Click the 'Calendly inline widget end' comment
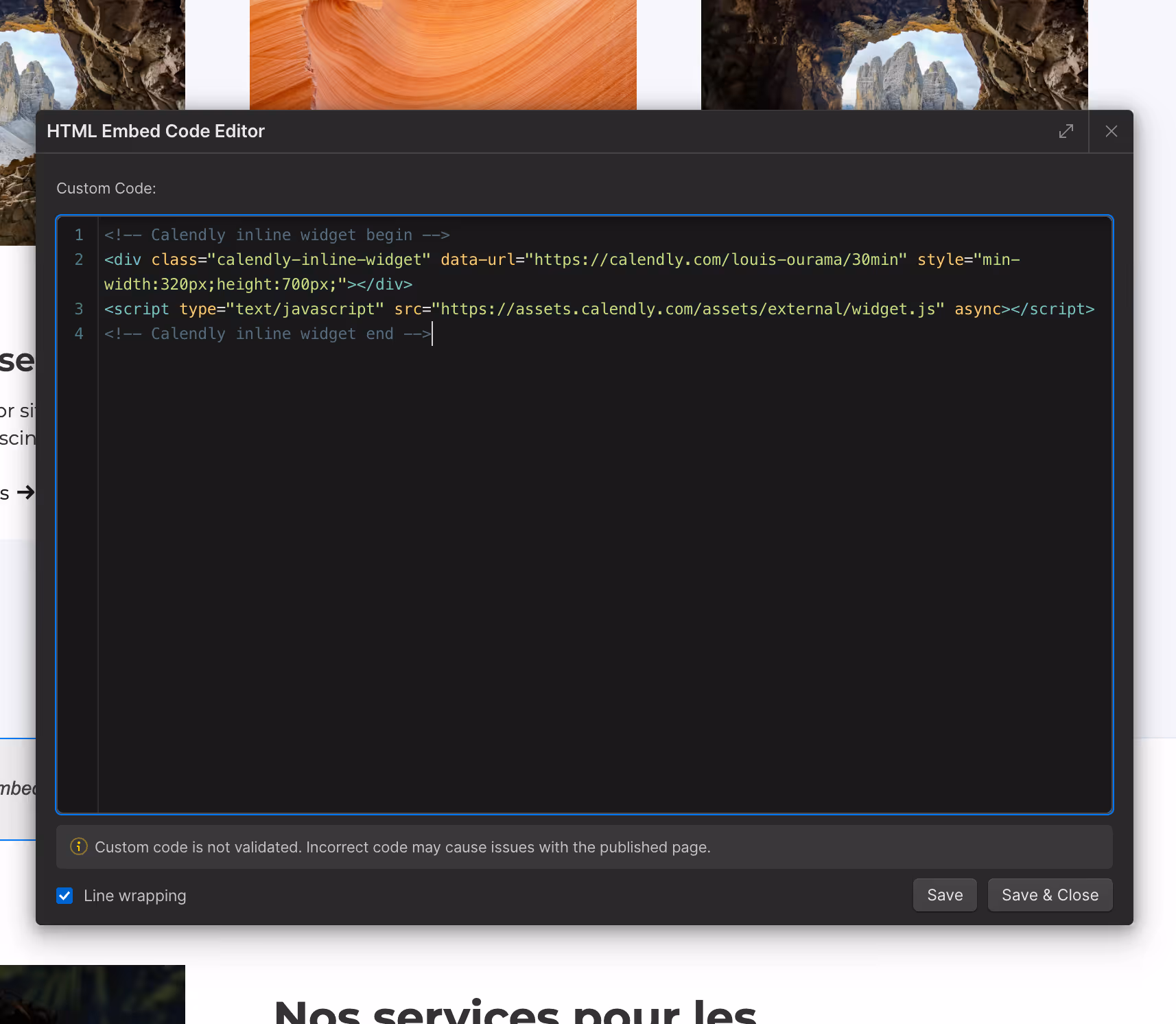The width and height of the screenshot is (1176, 1024). click(268, 334)
